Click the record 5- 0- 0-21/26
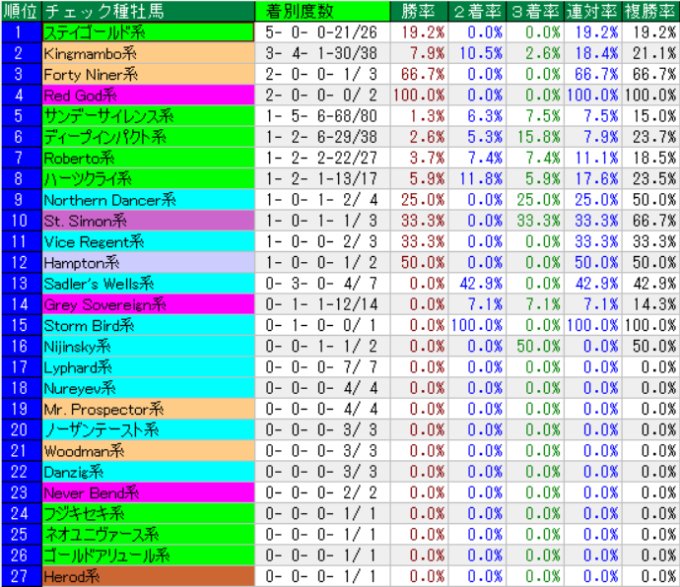Image resolution: width=680 pixels, height=587 pixels. [x=321, y=32]
